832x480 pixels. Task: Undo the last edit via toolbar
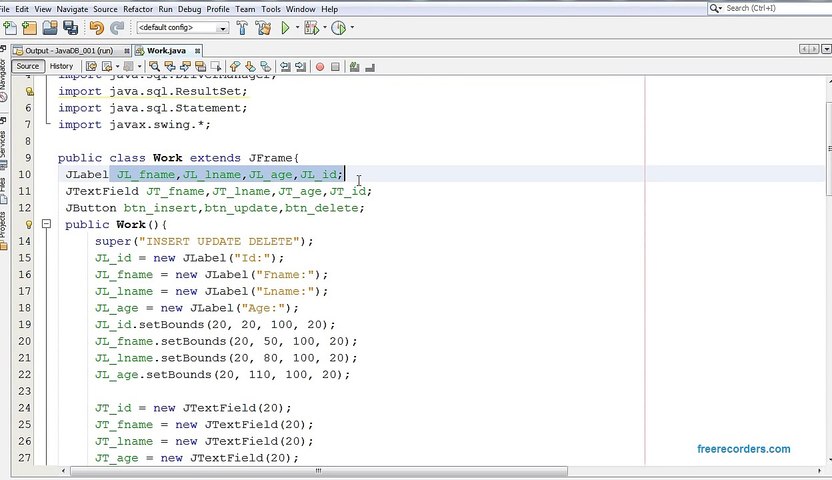(x=96, y=28)
